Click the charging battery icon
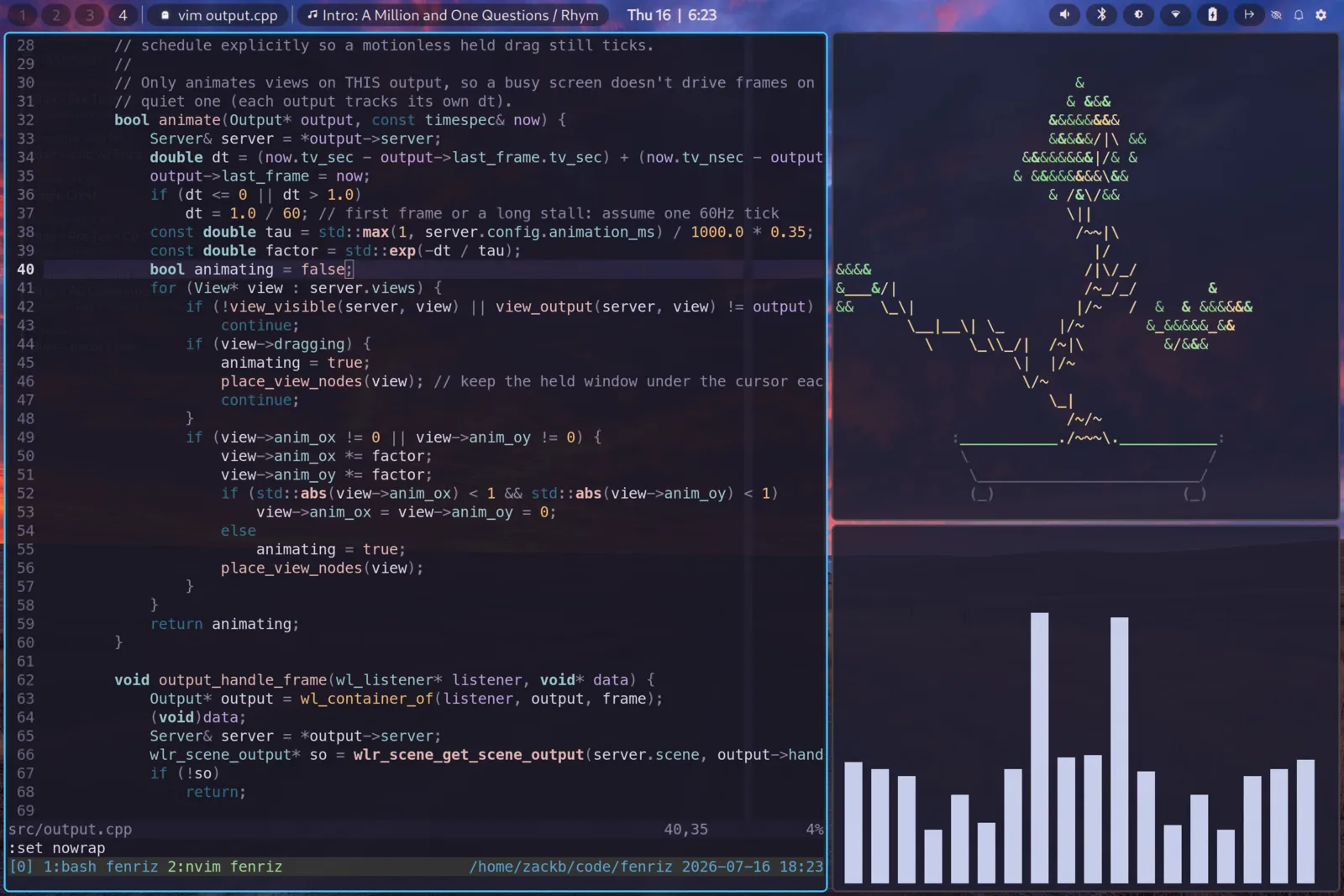Image resolution: width=1344 pixels, height=896 pixels. tap(1212, 14)
